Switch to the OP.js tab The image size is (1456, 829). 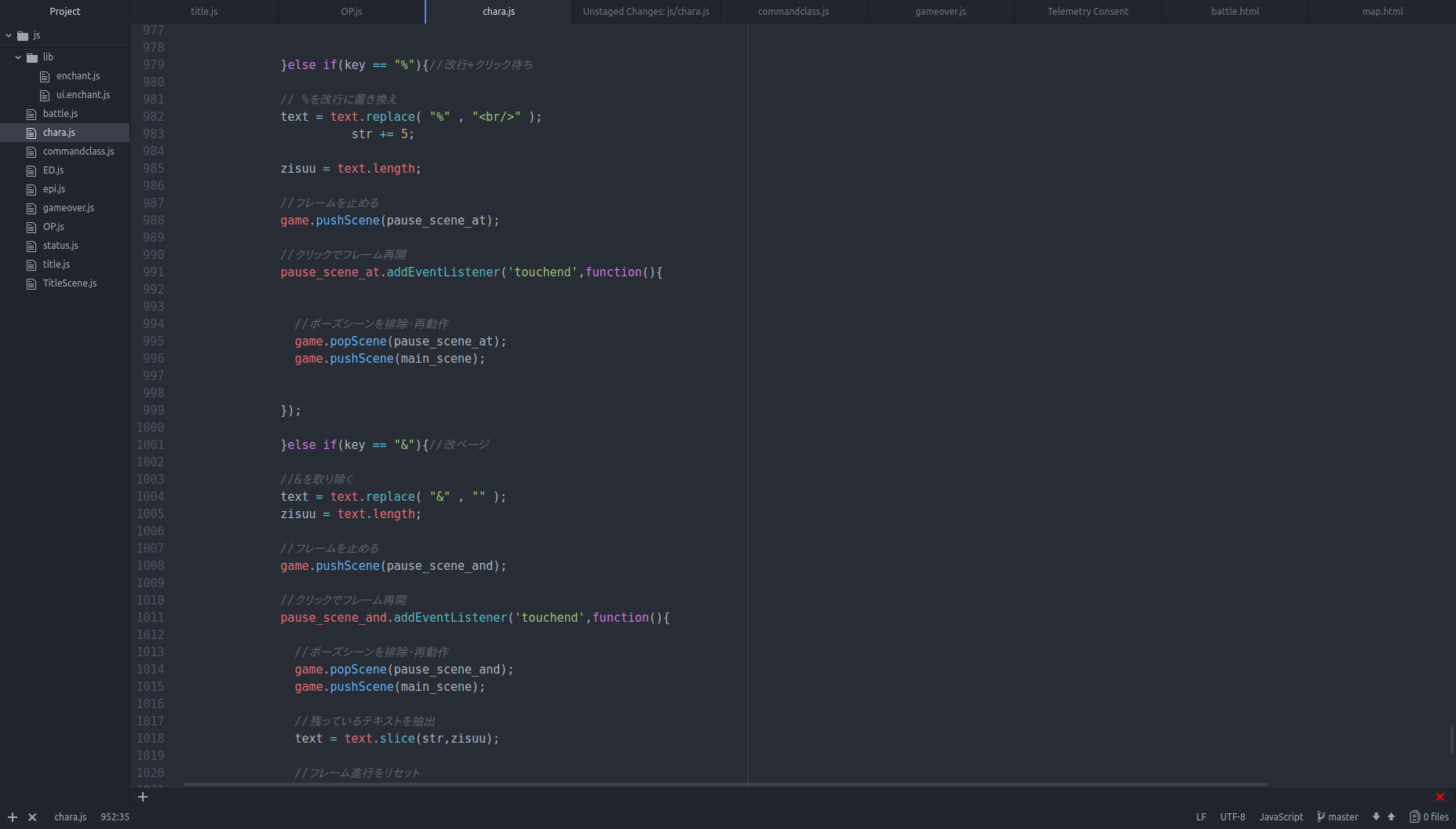point(352,12)
